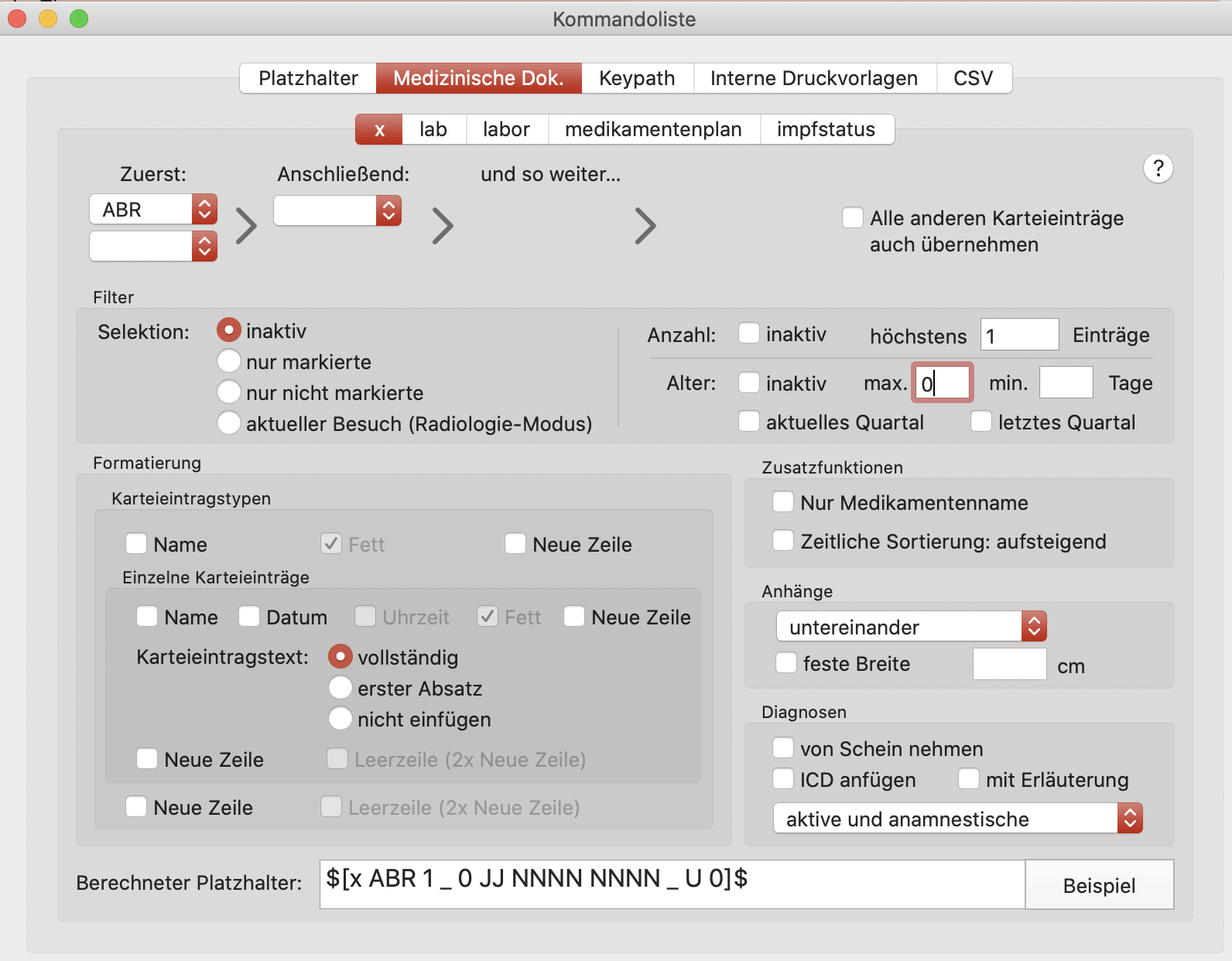Screen dimensions: 1232x961
Task: Check Name under Einzelne Karteieinträge
Action: click(147, 617)
